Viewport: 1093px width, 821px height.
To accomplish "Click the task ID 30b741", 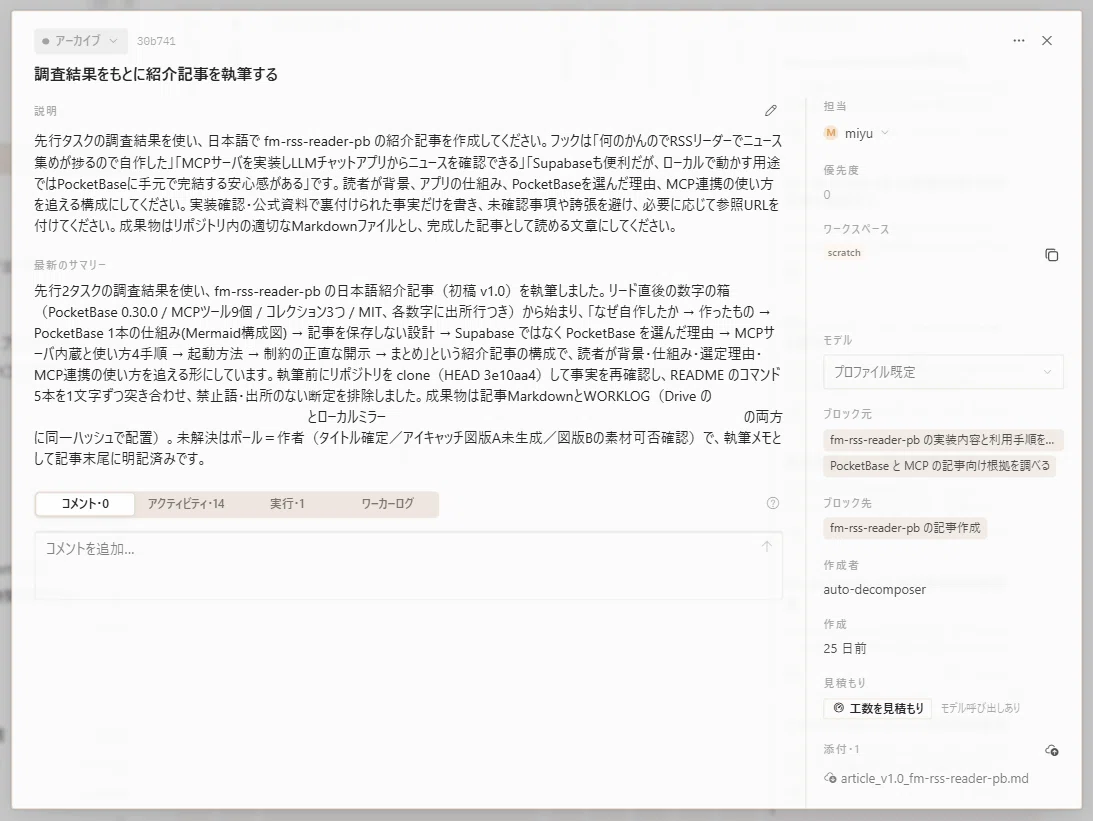I will point(156,41).
